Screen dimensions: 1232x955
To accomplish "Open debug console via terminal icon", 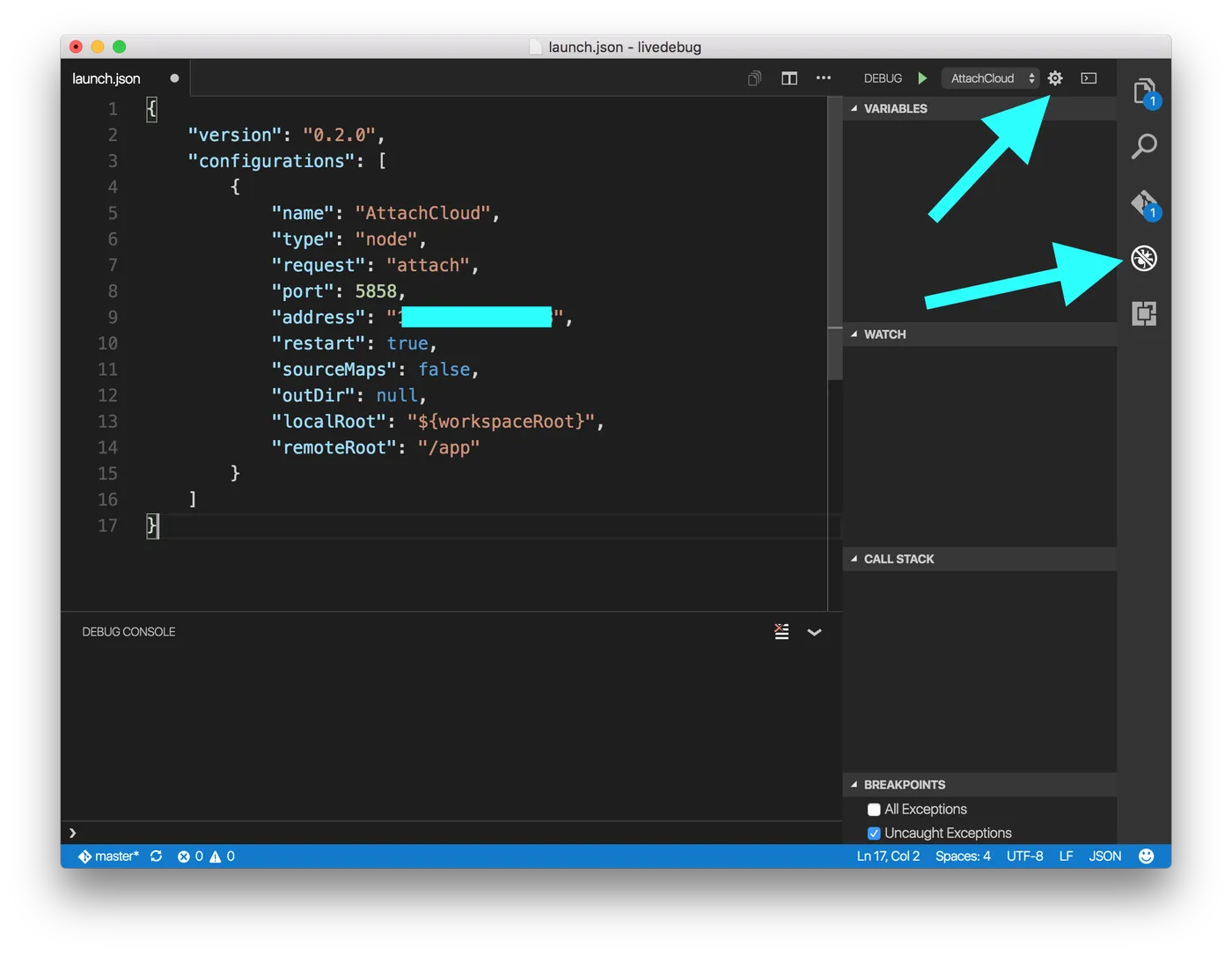I will click(1089, 78).
